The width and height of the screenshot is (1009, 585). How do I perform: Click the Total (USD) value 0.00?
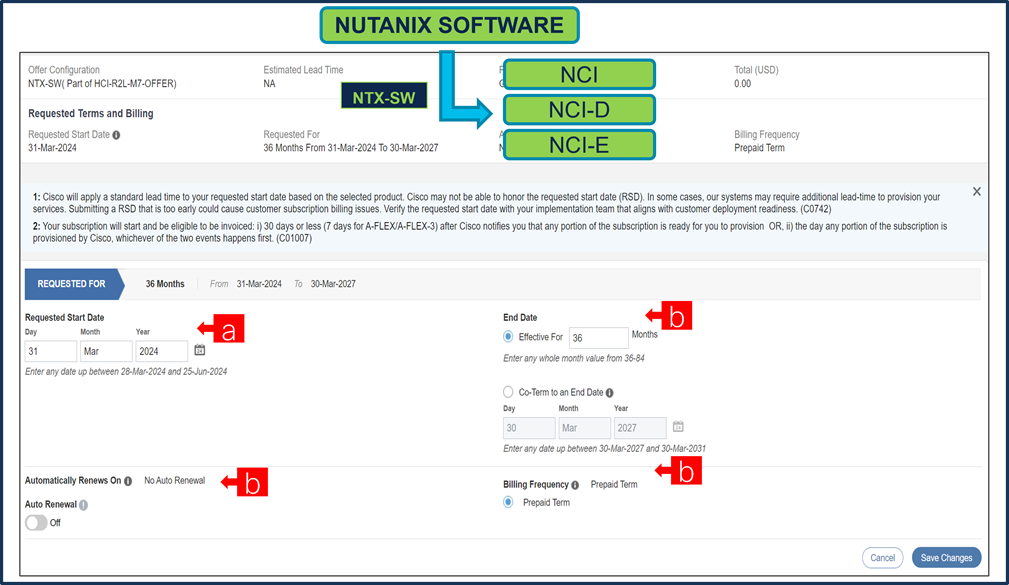pyautogui.click(x=743, y=84)
